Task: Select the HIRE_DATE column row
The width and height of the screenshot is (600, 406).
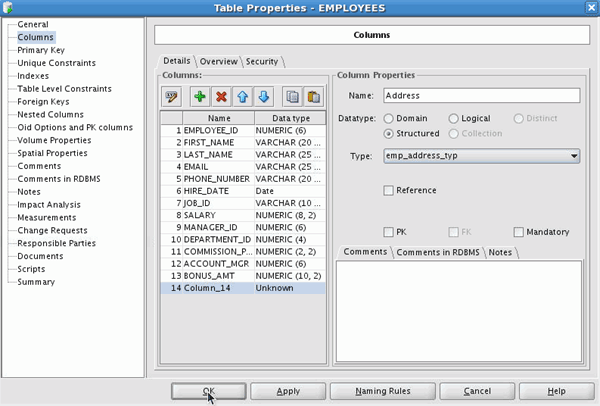Action: pyautogui.click(x=243, y=191)
